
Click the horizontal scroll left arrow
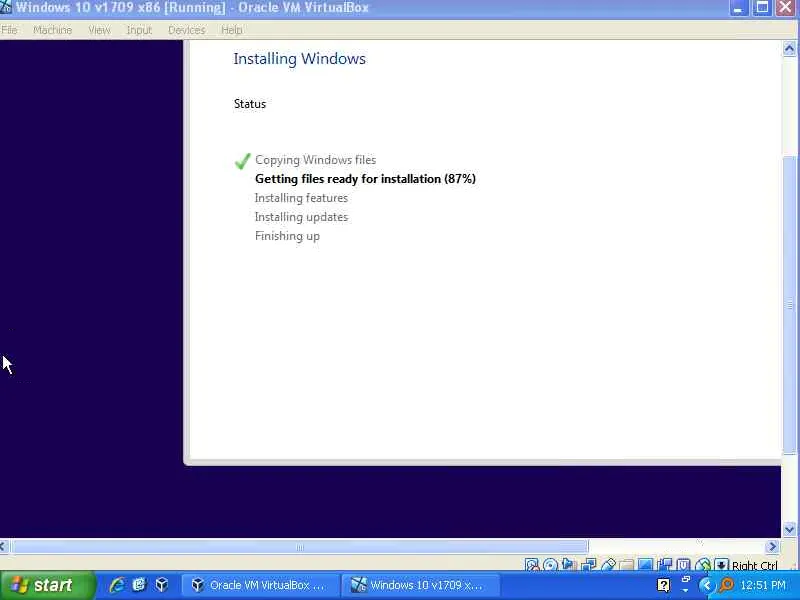tap(4, 546)
